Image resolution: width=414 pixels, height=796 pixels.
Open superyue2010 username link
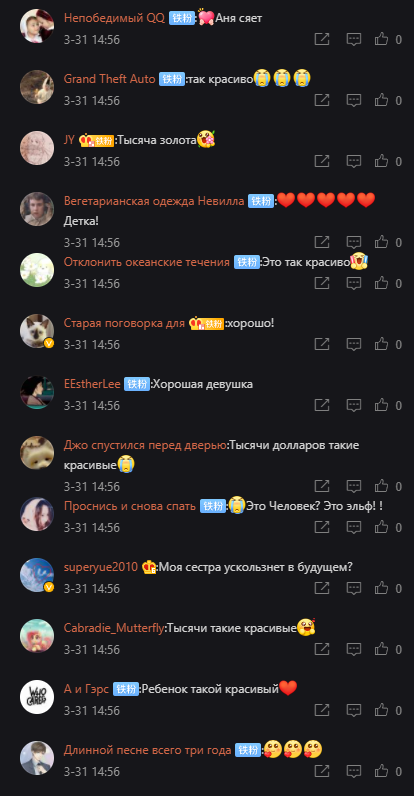101,567
